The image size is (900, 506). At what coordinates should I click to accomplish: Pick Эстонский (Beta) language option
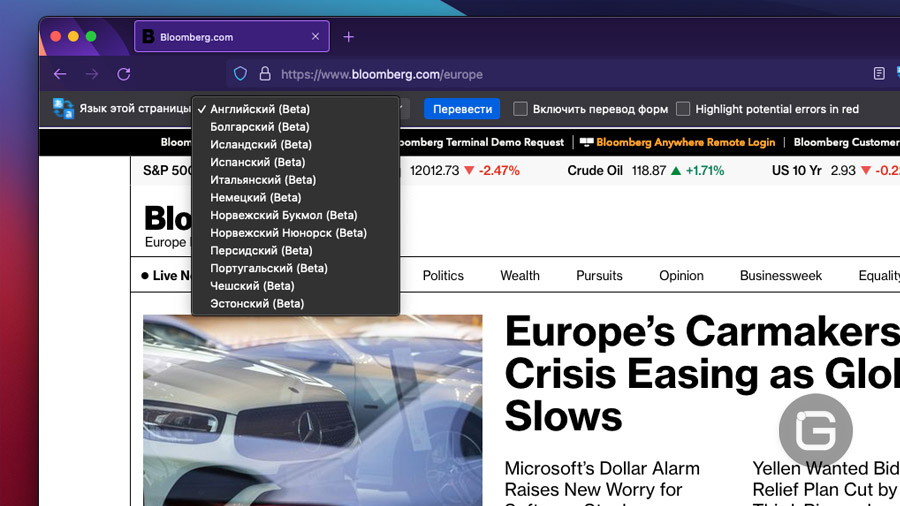[295, 303]
